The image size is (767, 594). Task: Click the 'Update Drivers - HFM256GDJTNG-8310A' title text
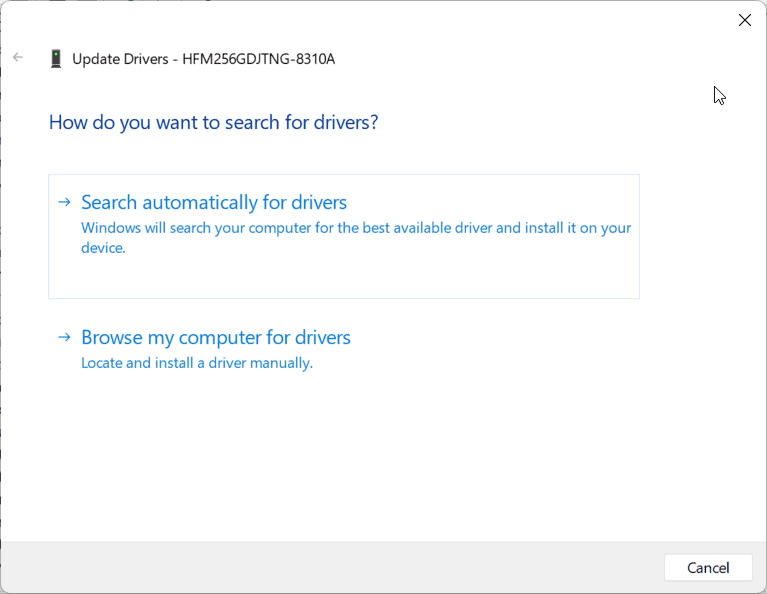(203, 59)
